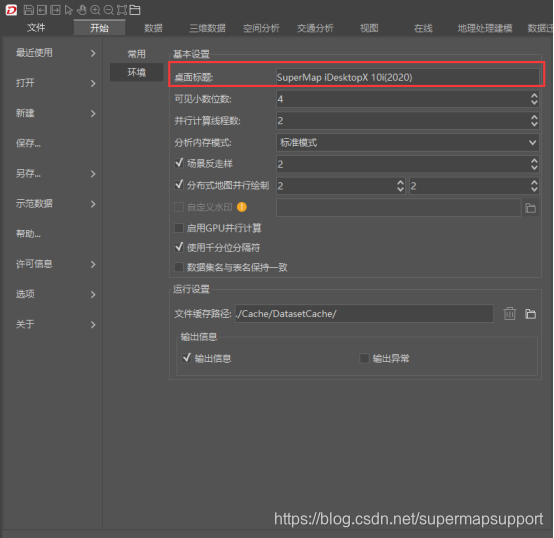Click the zoom out magnifier icon
The height and width of the screenshot is (538, 554).
point(108,10)
